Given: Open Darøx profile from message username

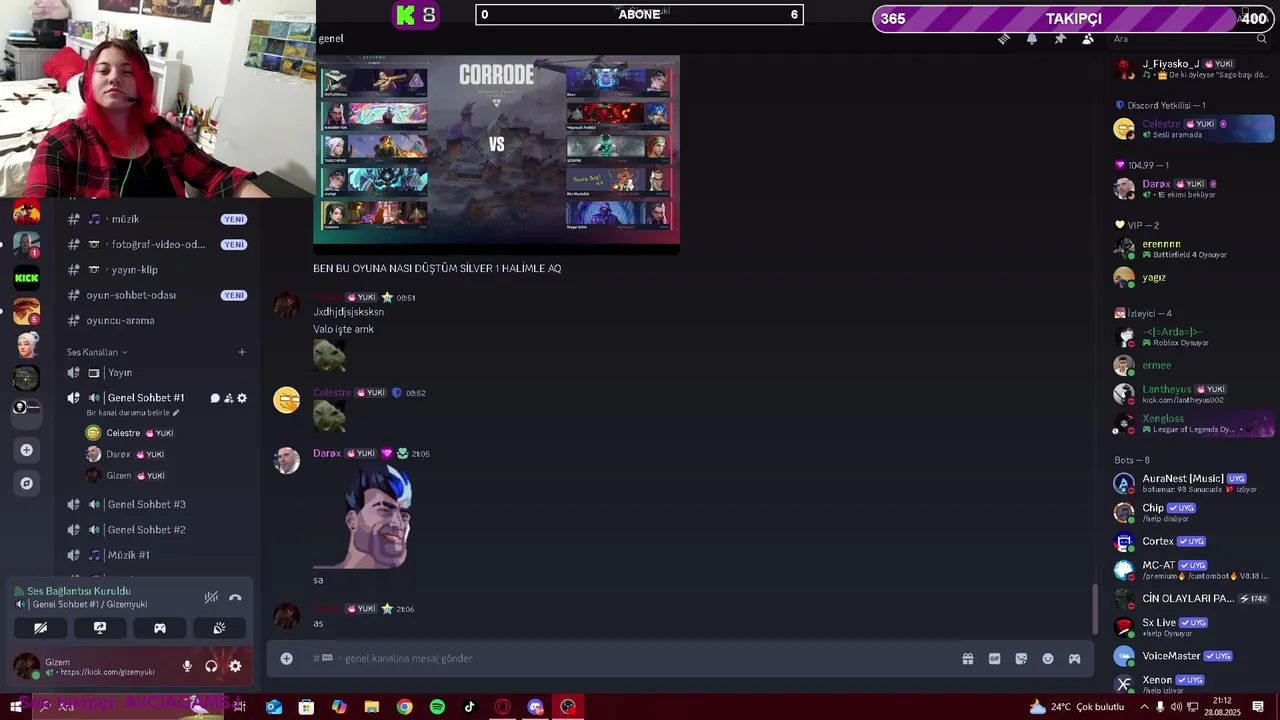Looking at the screenshot, I should [327, 453].
